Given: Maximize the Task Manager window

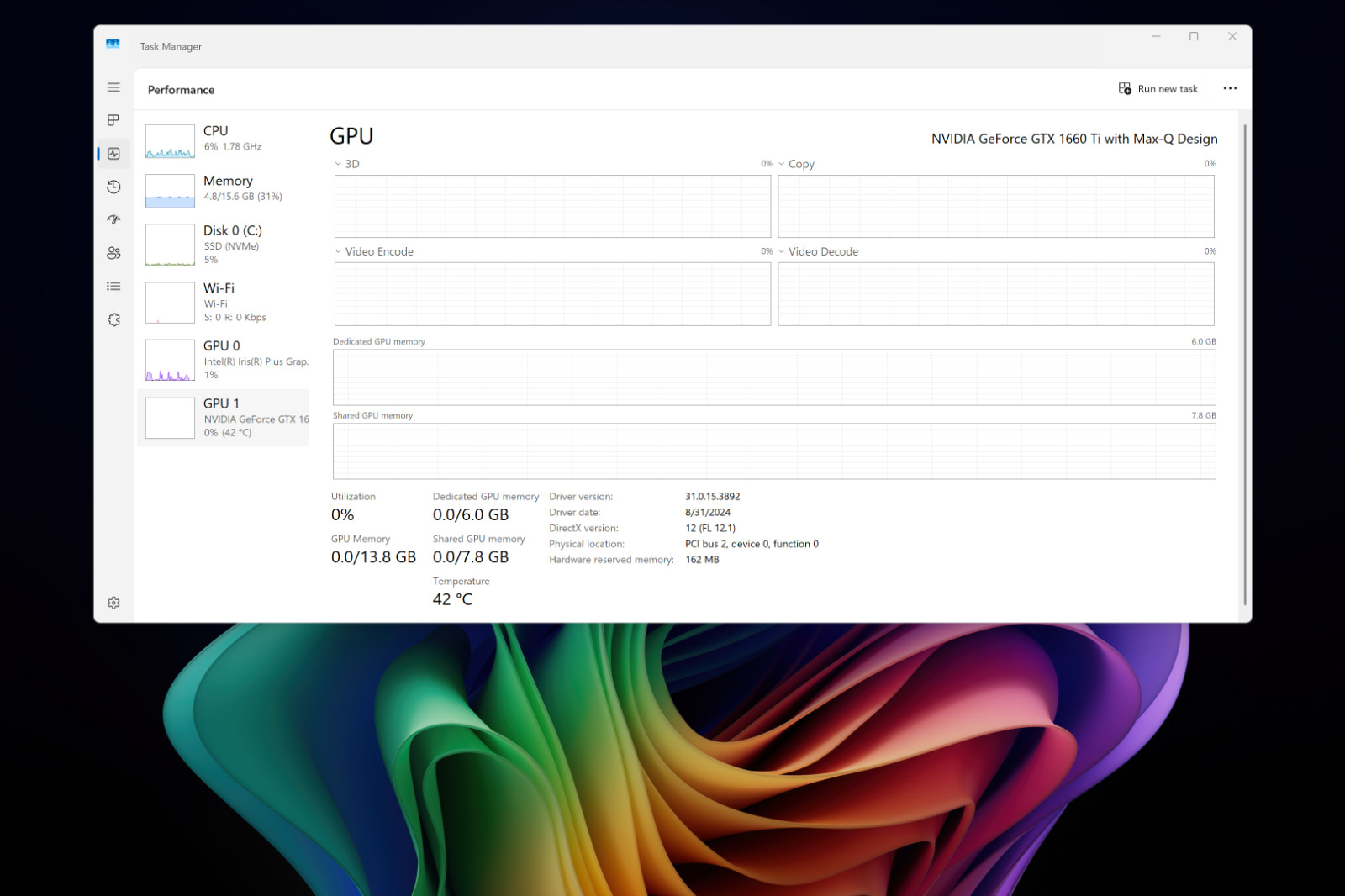Looking at the screenshot, I should point(1194,36).
